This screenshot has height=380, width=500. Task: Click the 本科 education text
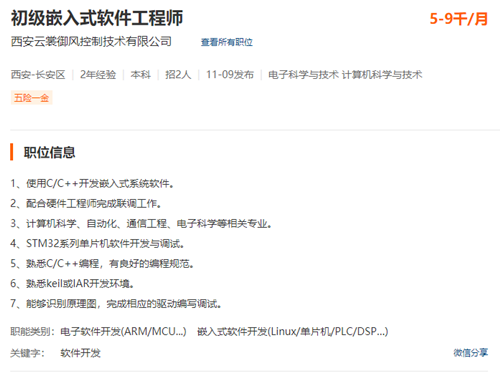point(141,74)
